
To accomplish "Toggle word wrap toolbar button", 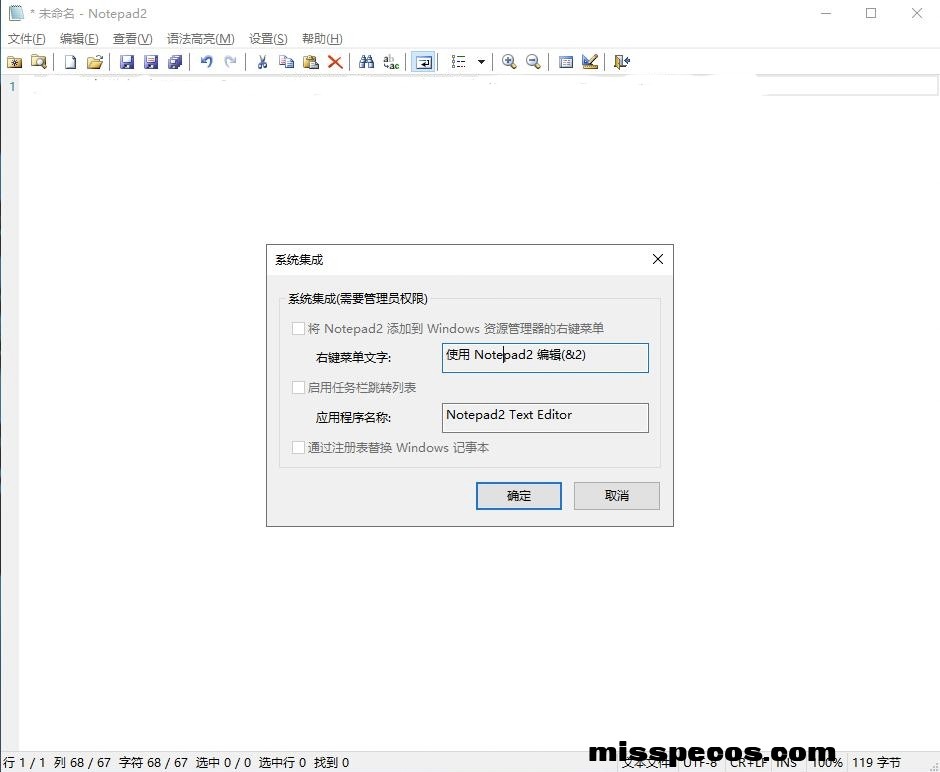I will tap(423, 62).
